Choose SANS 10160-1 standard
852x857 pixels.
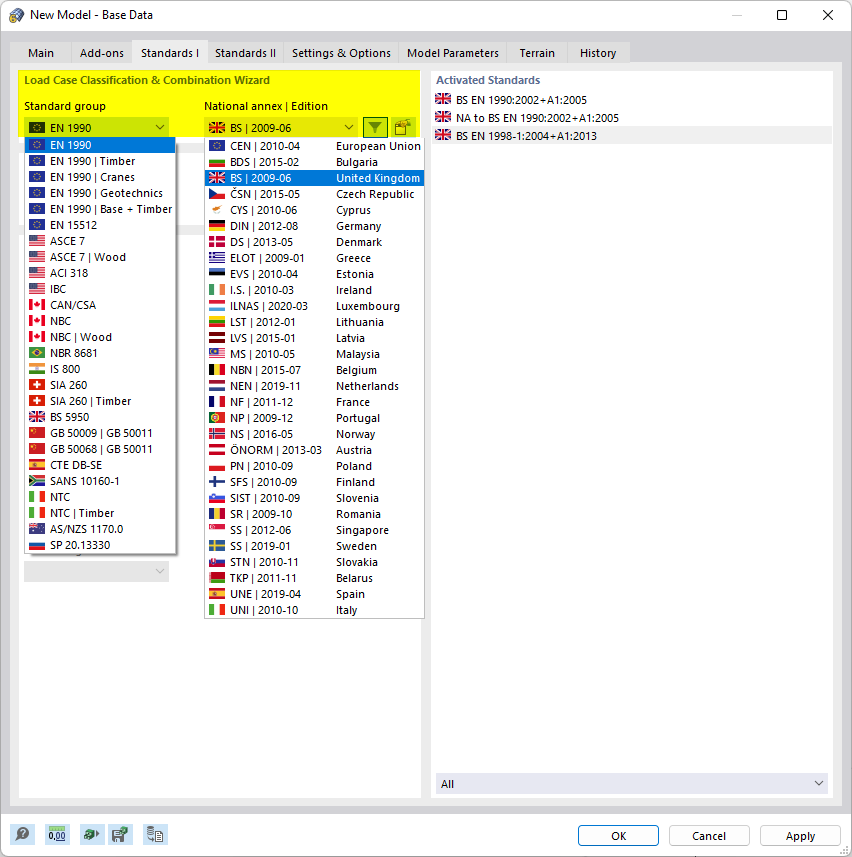[101, 481]
